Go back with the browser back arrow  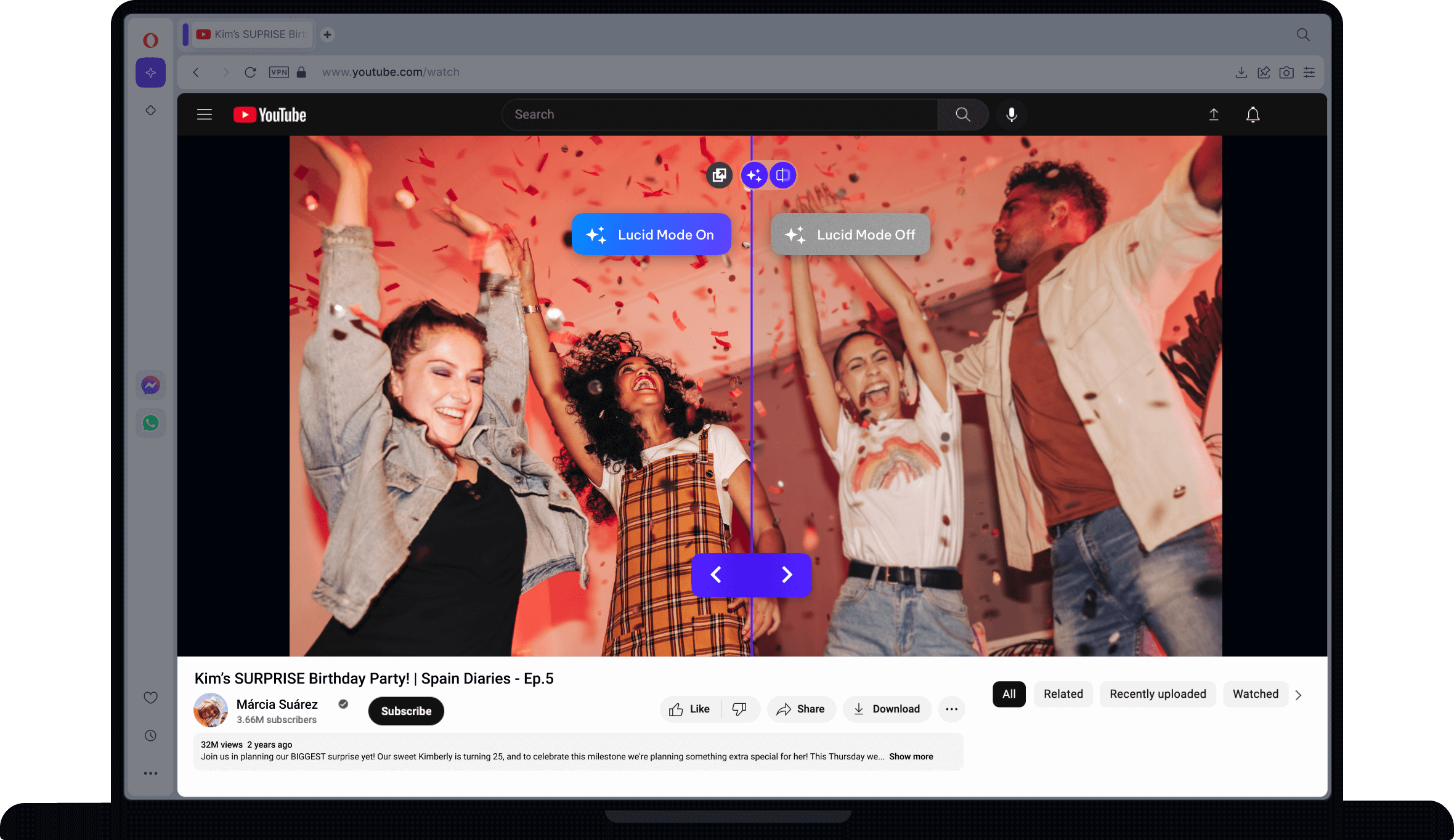[196, 72]
